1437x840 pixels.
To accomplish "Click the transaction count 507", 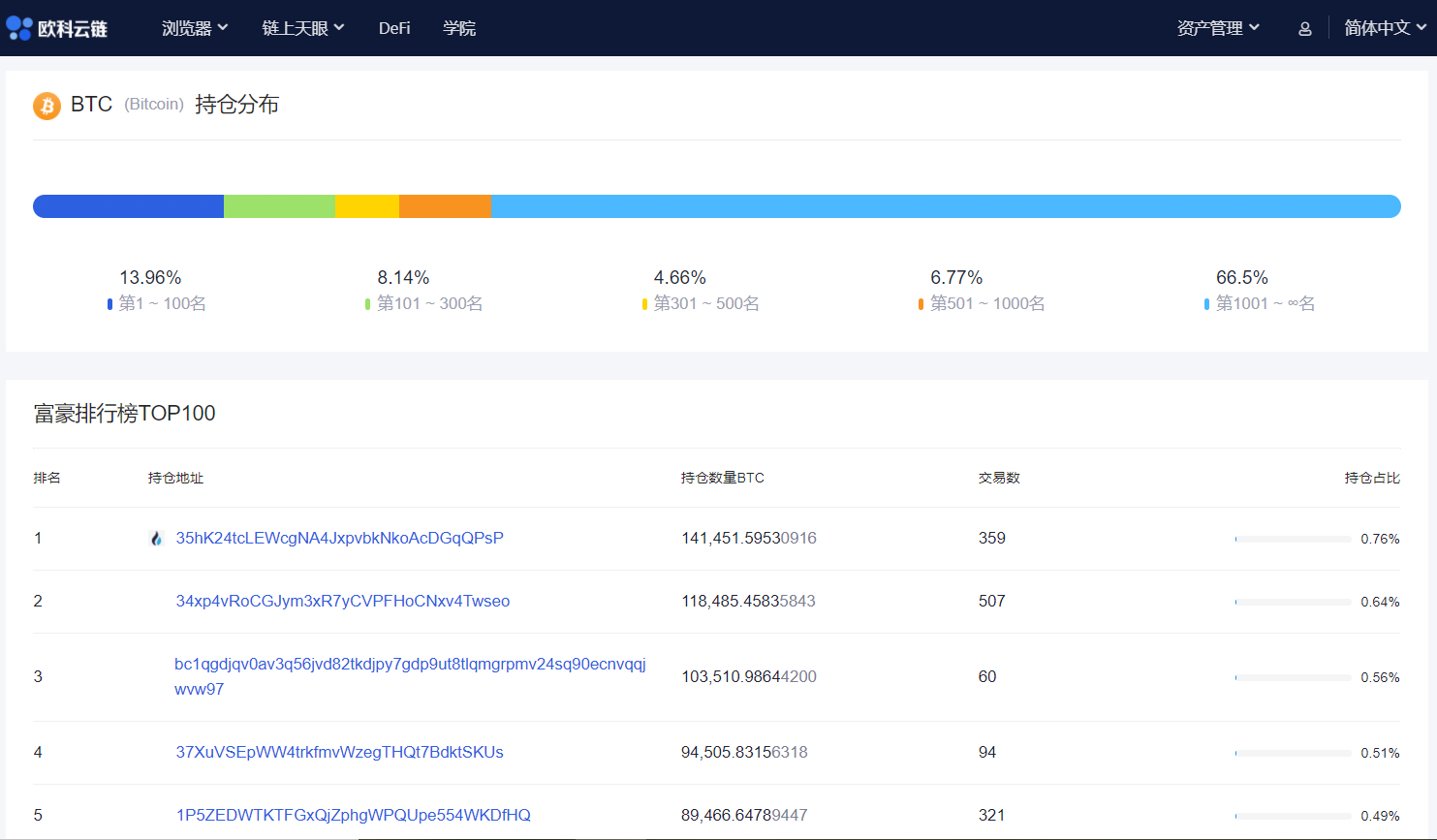I will (x=991, y=601).
